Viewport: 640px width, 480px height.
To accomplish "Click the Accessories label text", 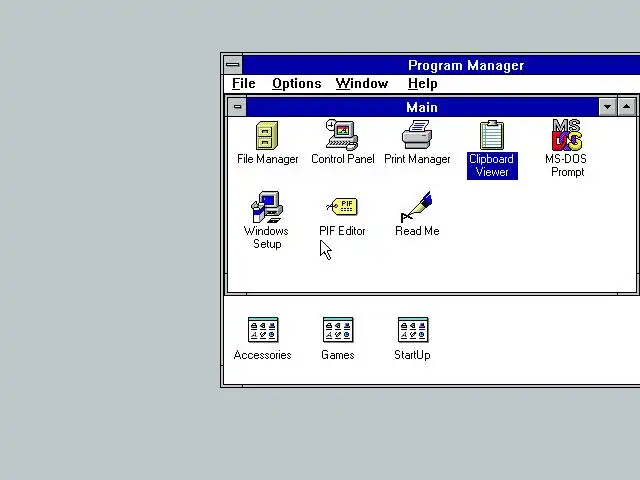I will tap(262, 355).
